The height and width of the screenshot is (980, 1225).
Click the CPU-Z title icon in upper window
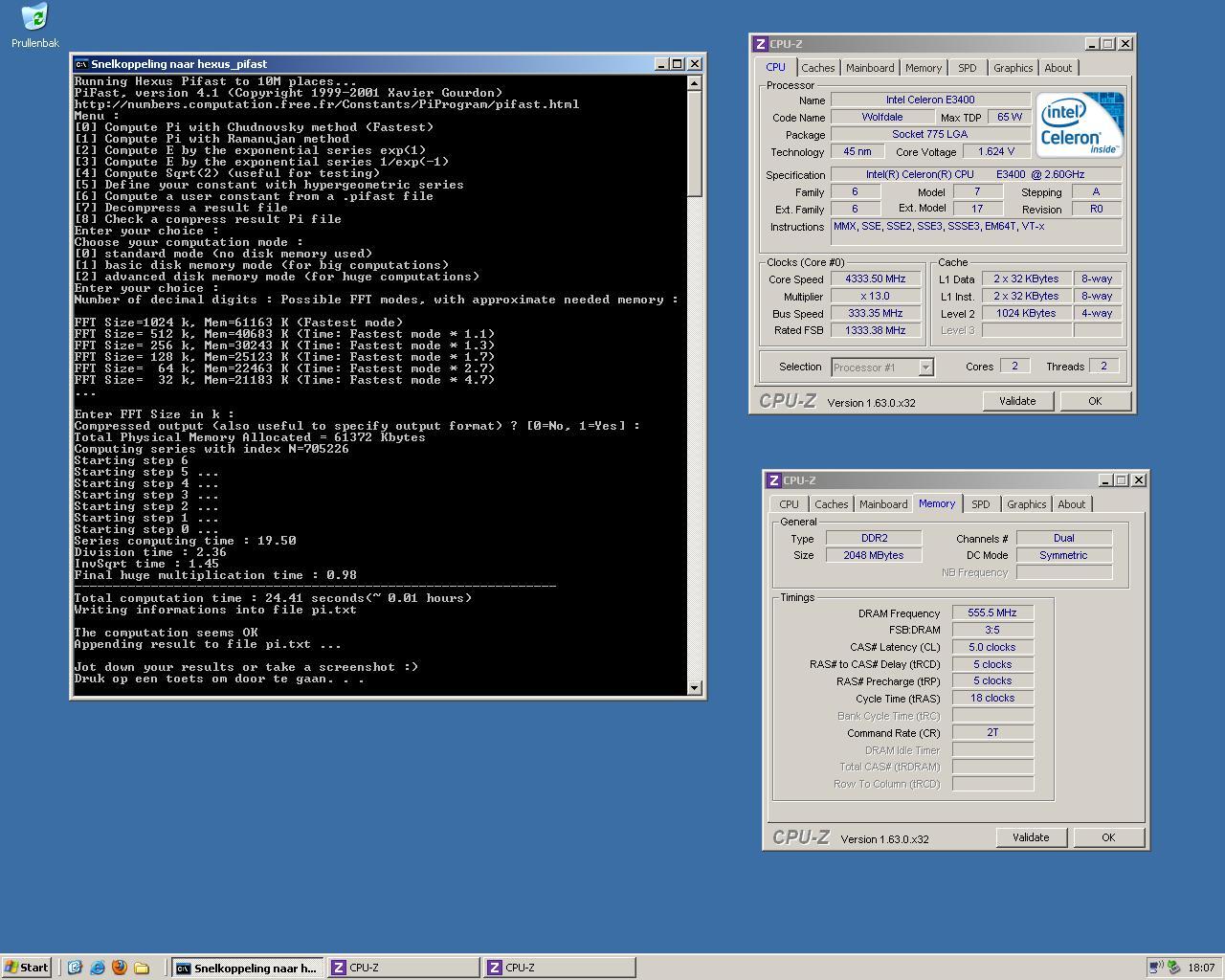pos(760,44)
